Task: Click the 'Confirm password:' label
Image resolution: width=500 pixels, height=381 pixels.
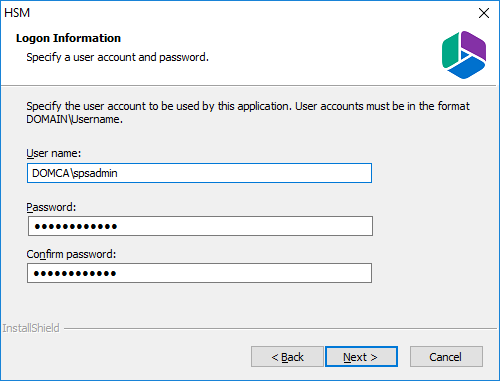Action: [71, 254]
